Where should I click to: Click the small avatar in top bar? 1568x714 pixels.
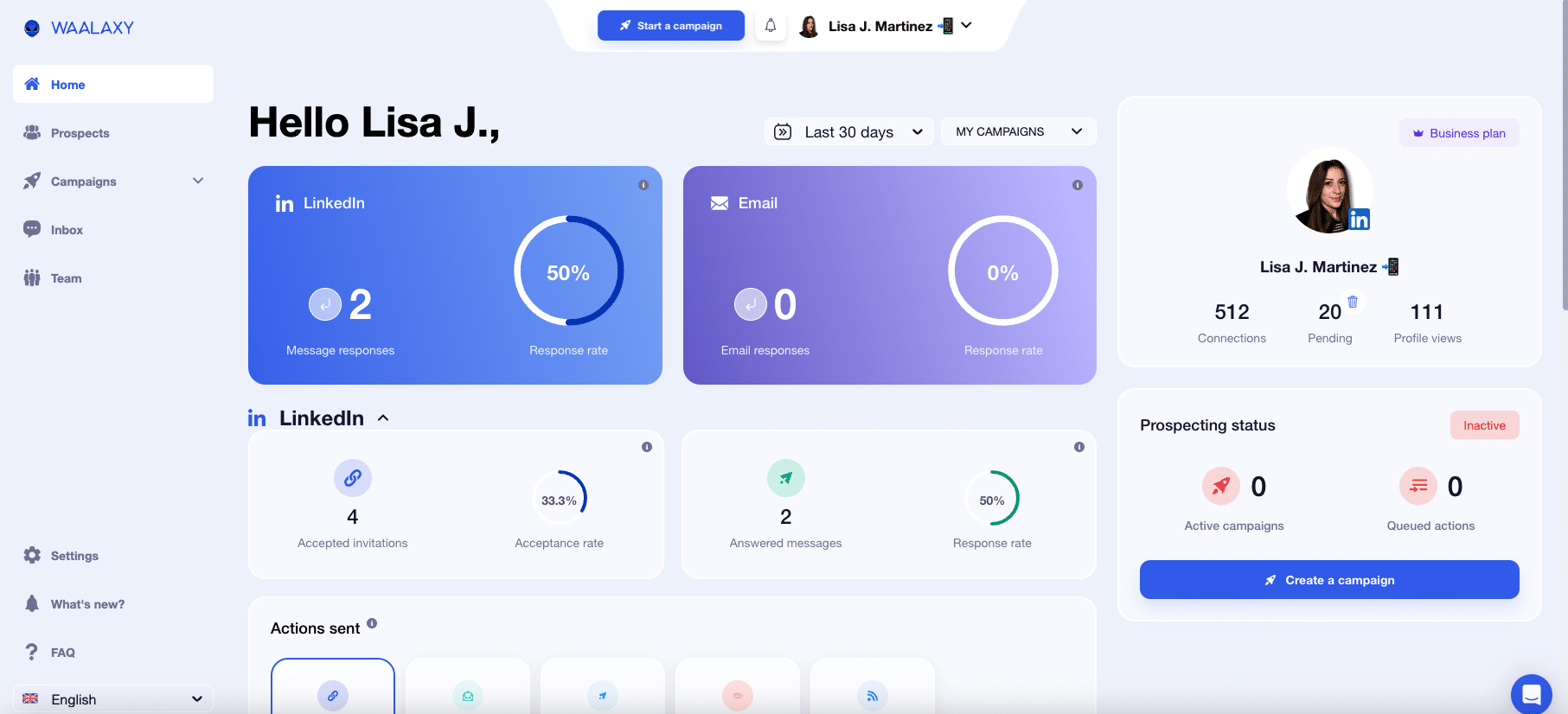pyautogui.click(x=810, y=27)
